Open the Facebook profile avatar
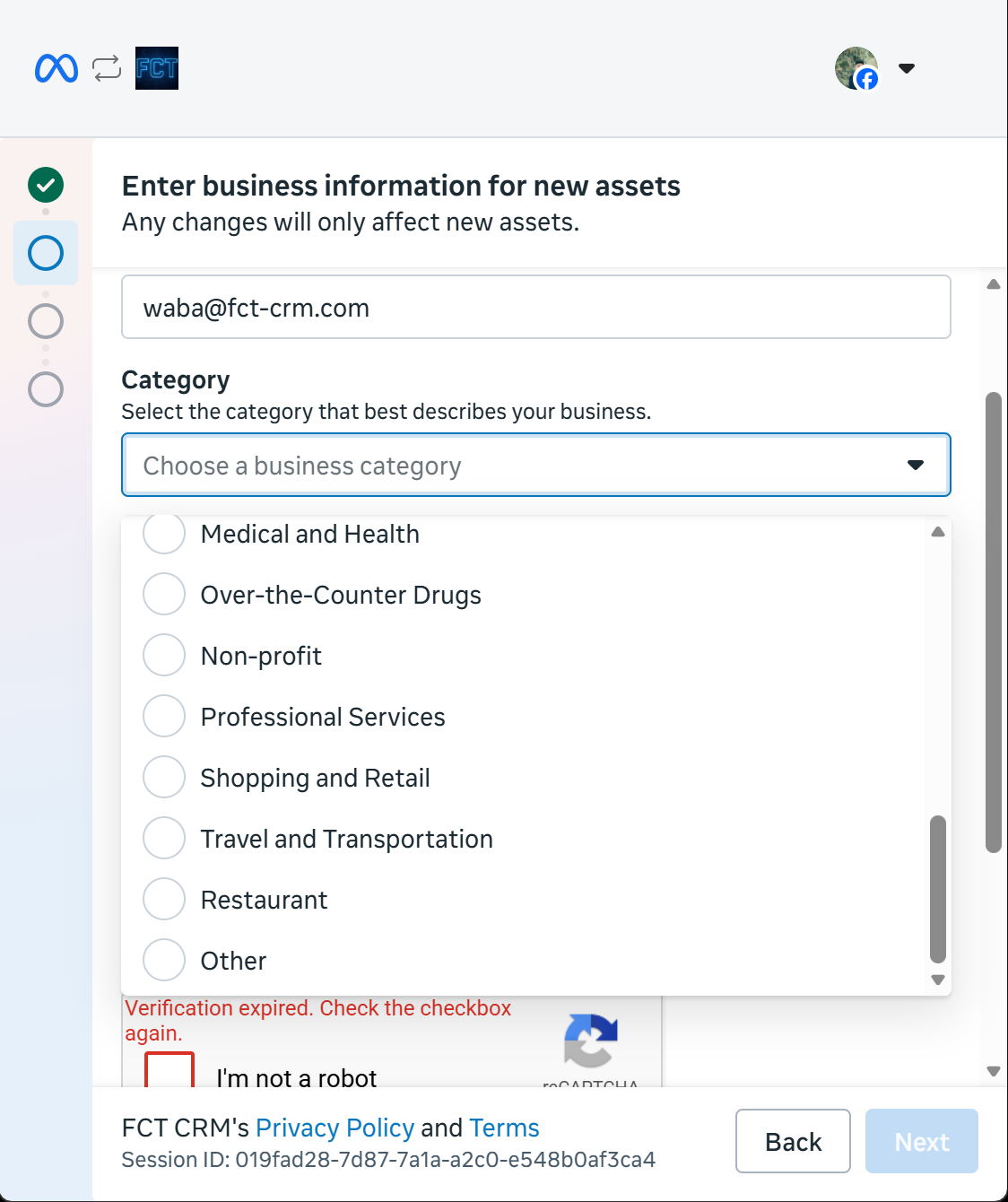1008x1202 pixels. pyautogui.click(x=856, y=68)
